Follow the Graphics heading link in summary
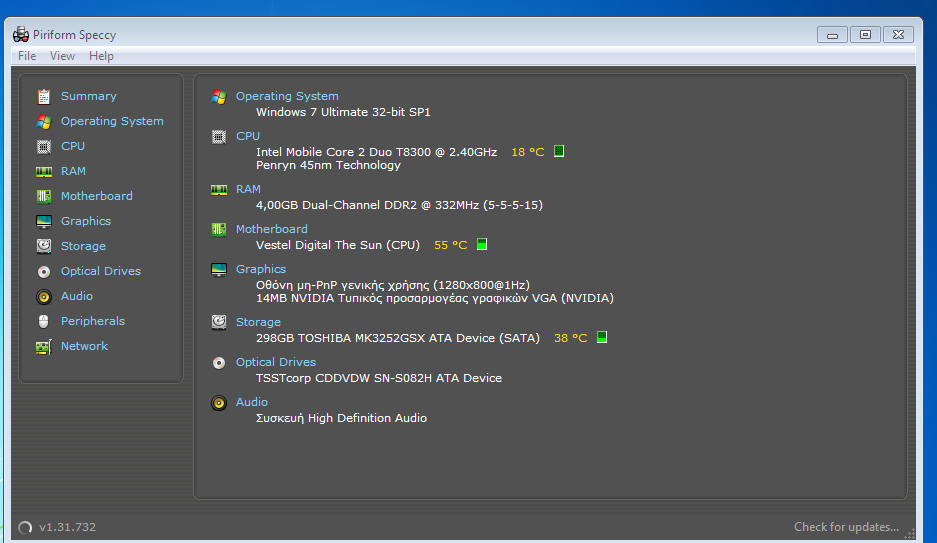The image size is (937, 543). pyautogui.click(x=261, y=269)
